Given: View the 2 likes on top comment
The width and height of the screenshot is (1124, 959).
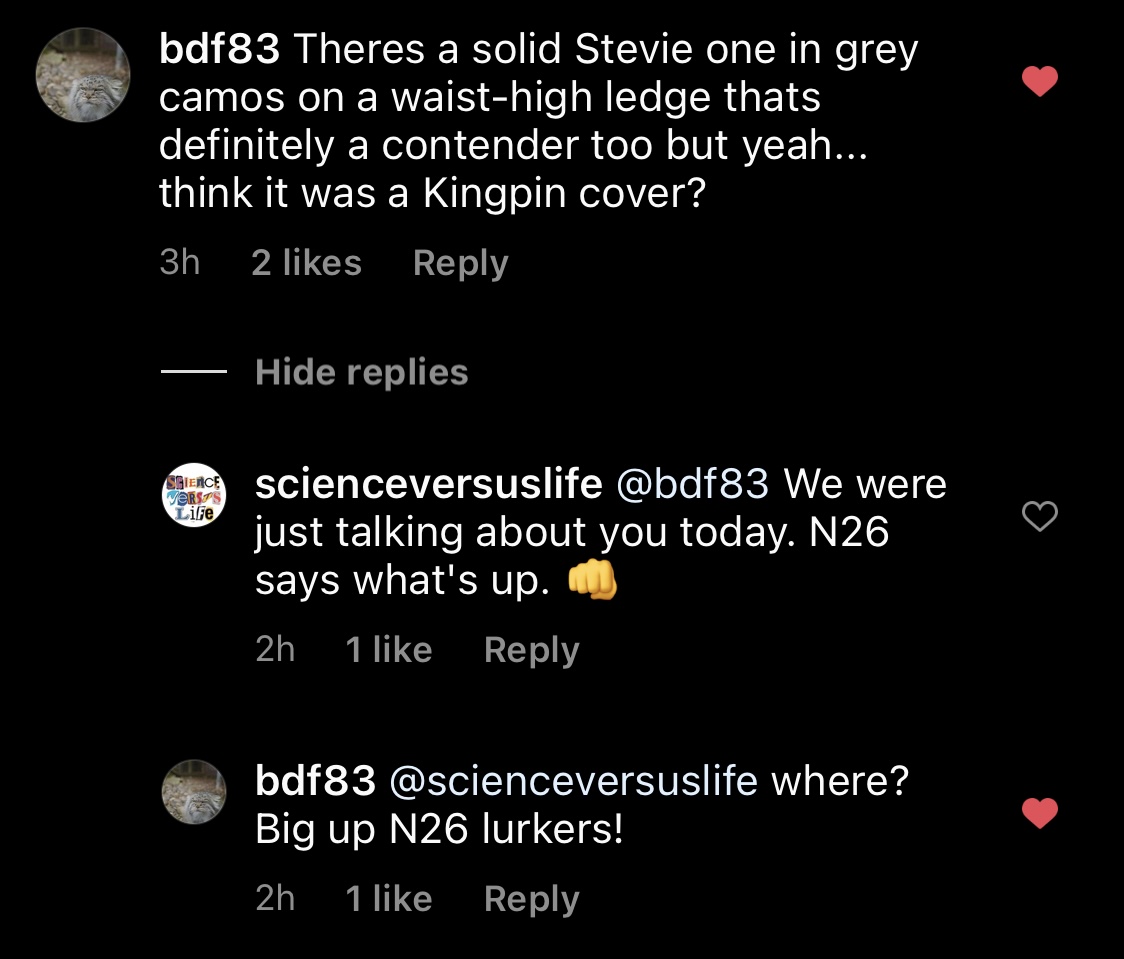Looking at the screenshot, I should coord(306,263).
